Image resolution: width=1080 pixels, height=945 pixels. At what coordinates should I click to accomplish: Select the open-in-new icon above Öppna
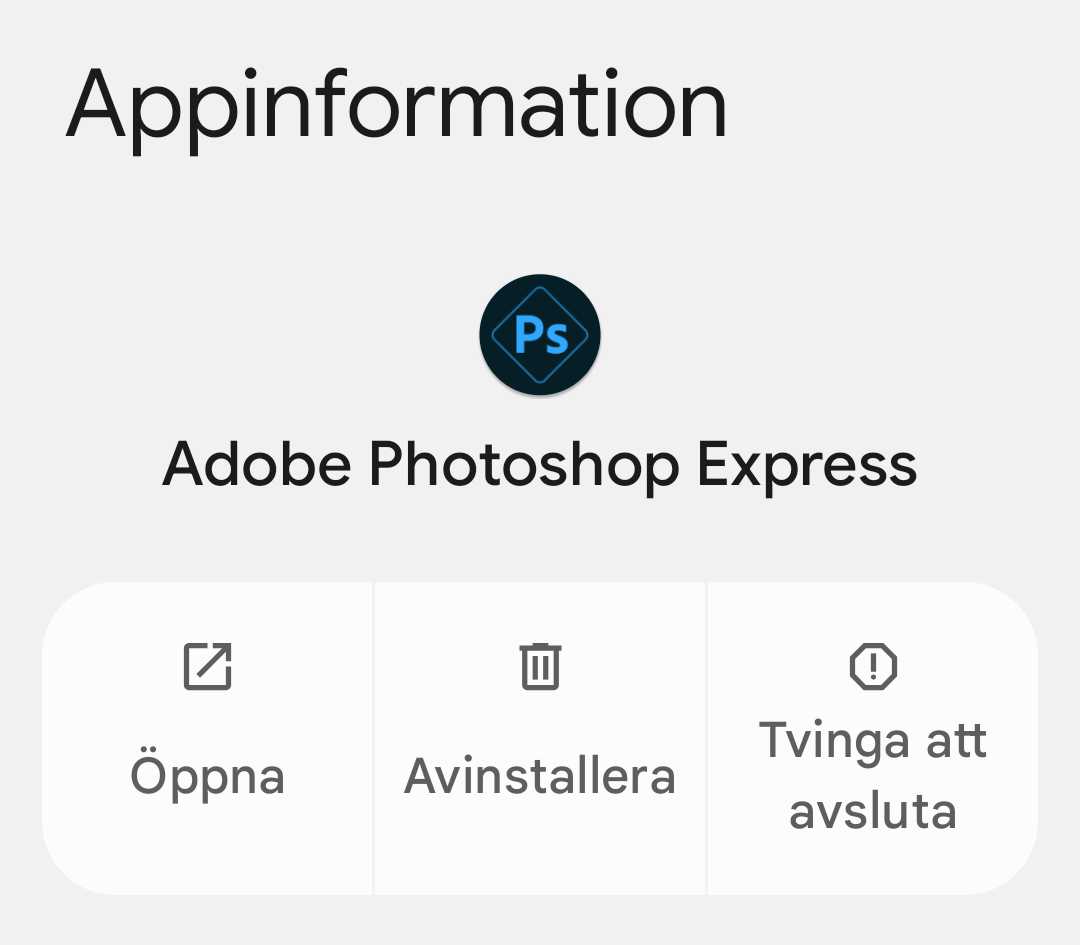pyautogui.click(x=209, y=667)
